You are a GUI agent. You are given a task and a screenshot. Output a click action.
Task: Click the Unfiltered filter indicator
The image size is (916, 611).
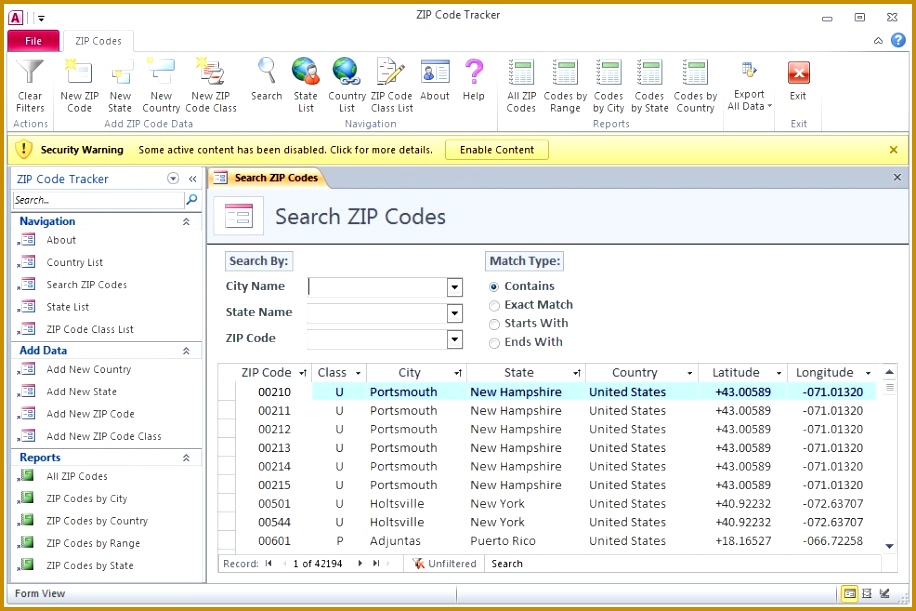[x=444, y=564]
